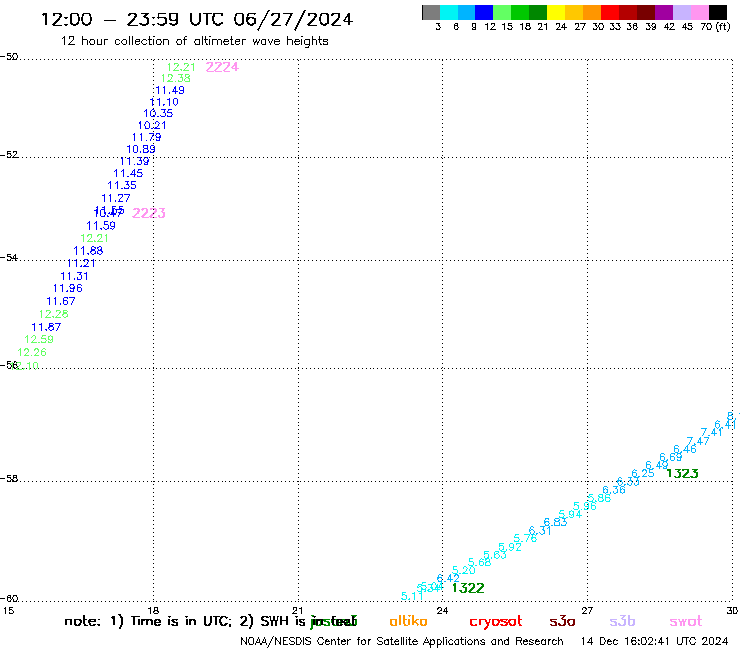Click the orange altika legend label
Viewport: 740px width, 650px height.
(x=408, y=621)
